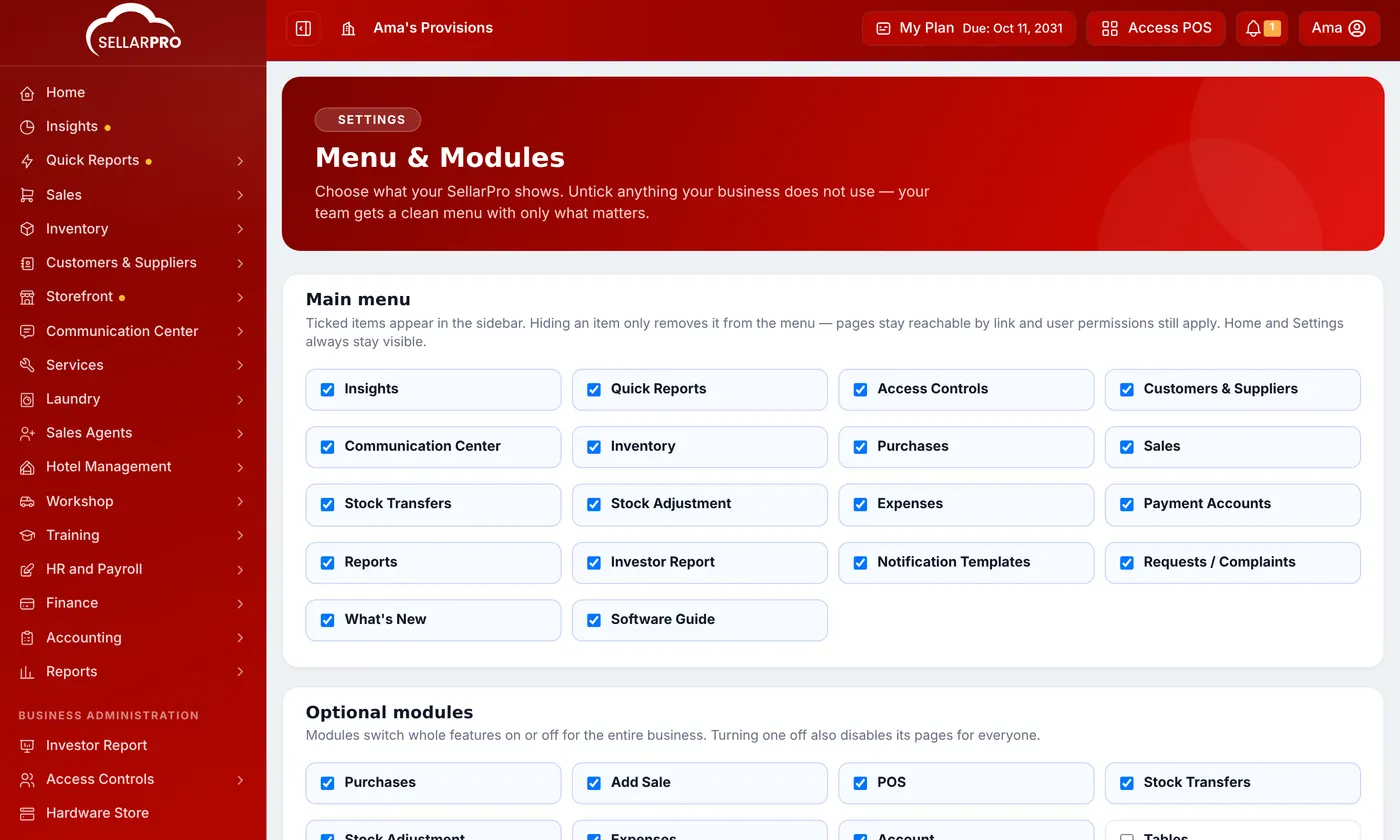
Task: Click the Customers & Suppliers contacts icon
Action: pyautogui.click(x=27, y=263)
